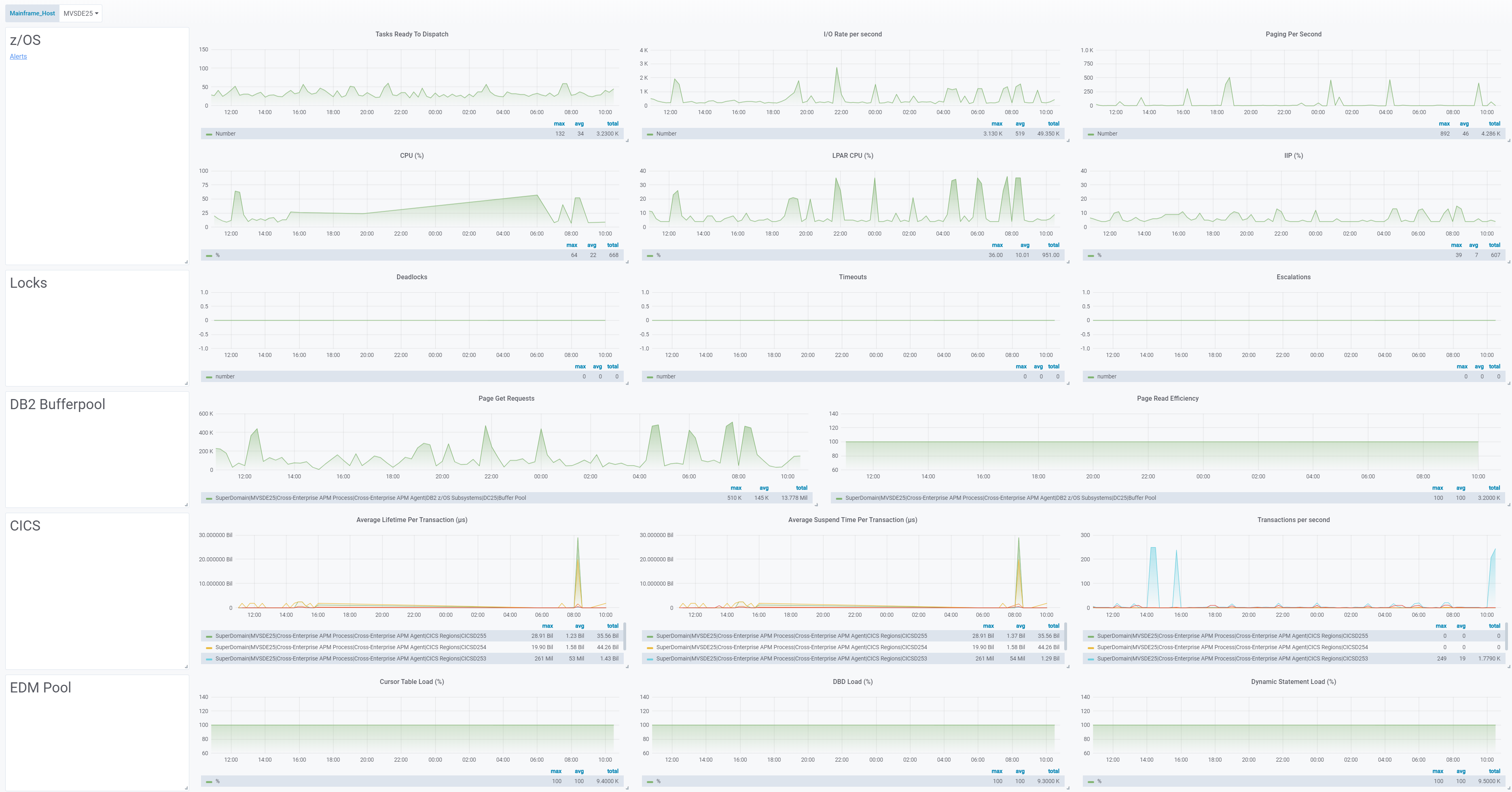Click the 13.778 Mil total value in Page Get Requests

[x=794, y=499]
